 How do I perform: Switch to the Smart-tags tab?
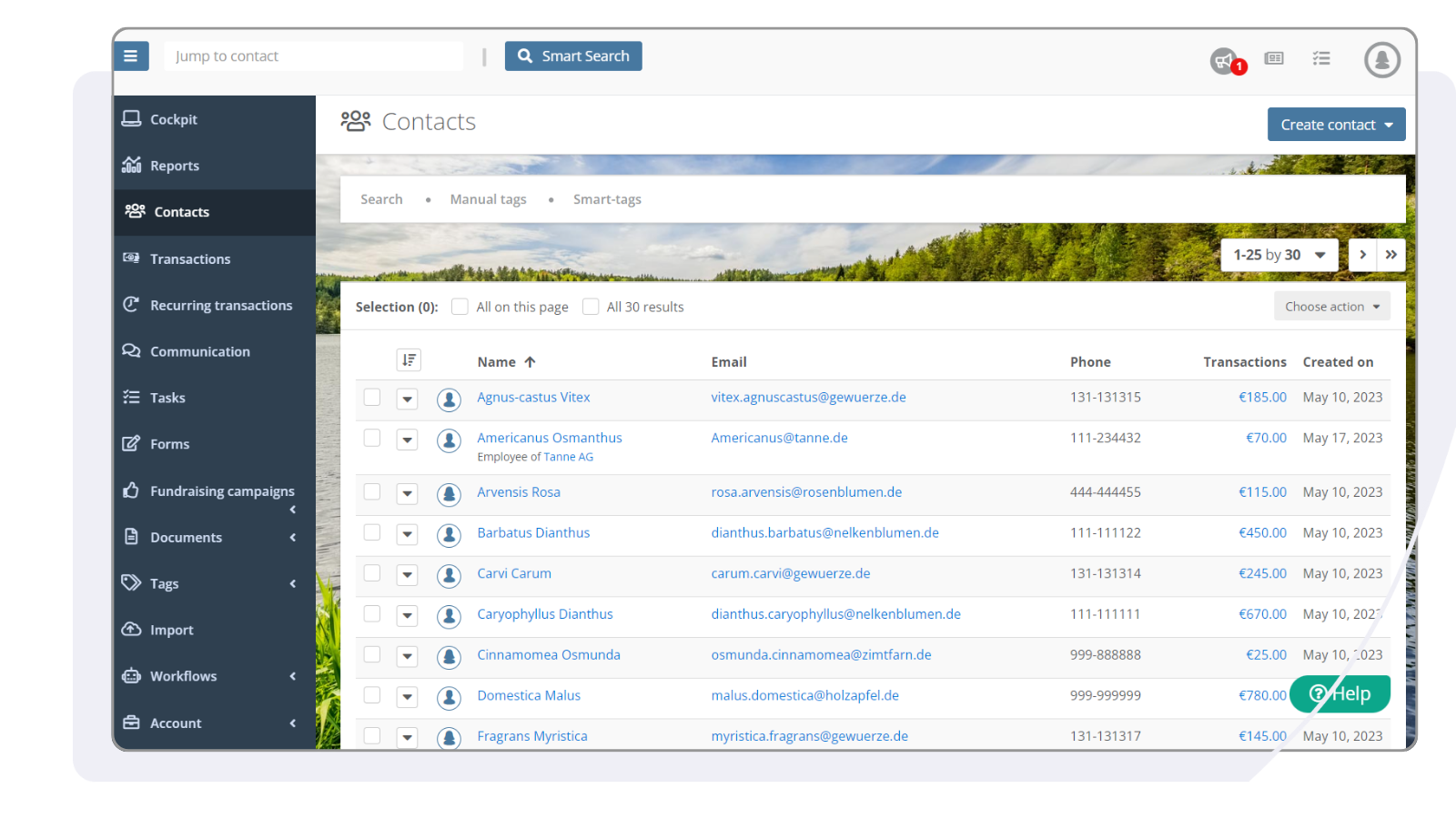606,198
